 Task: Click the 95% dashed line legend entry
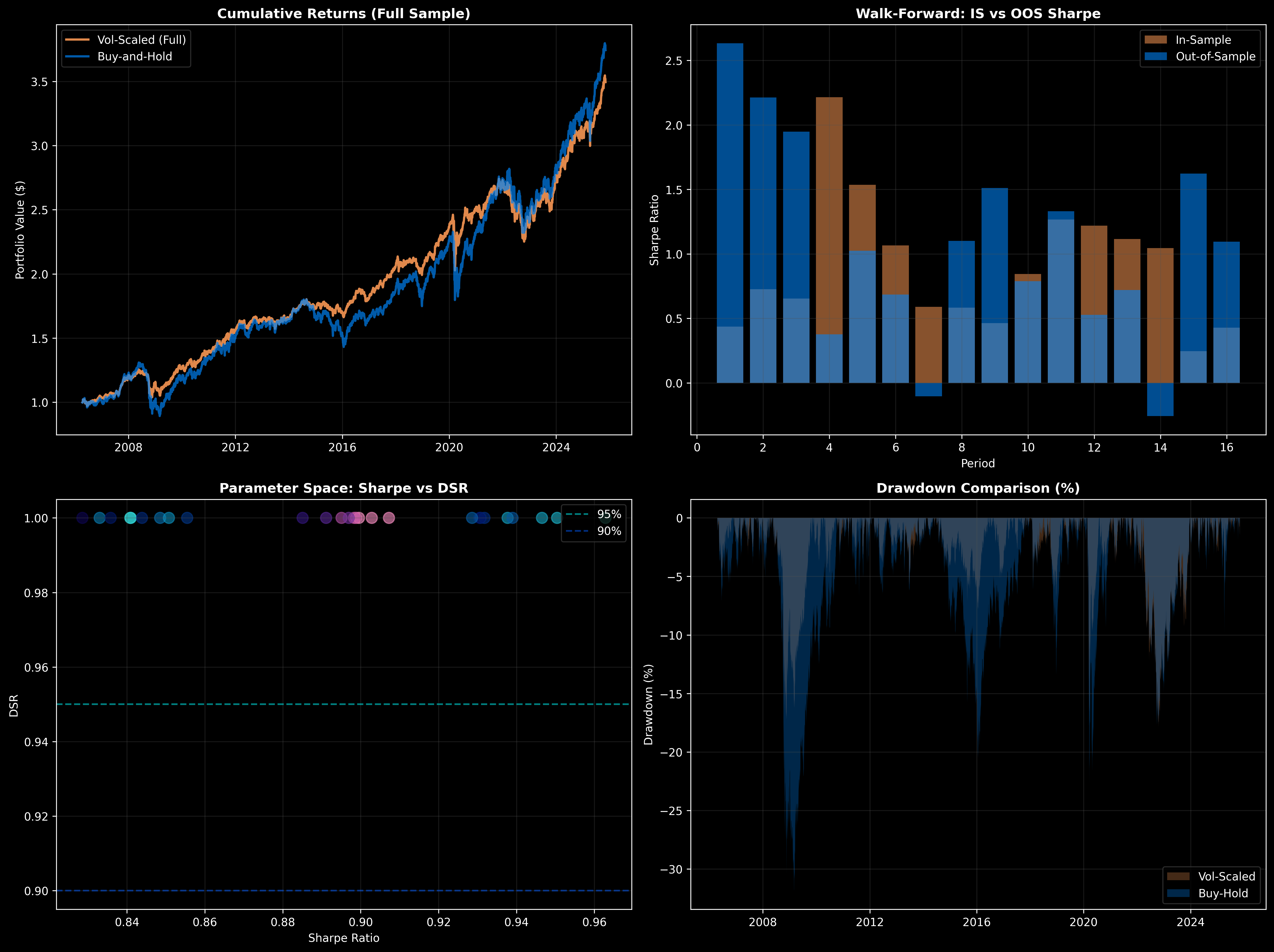click(x=577, y=514)
